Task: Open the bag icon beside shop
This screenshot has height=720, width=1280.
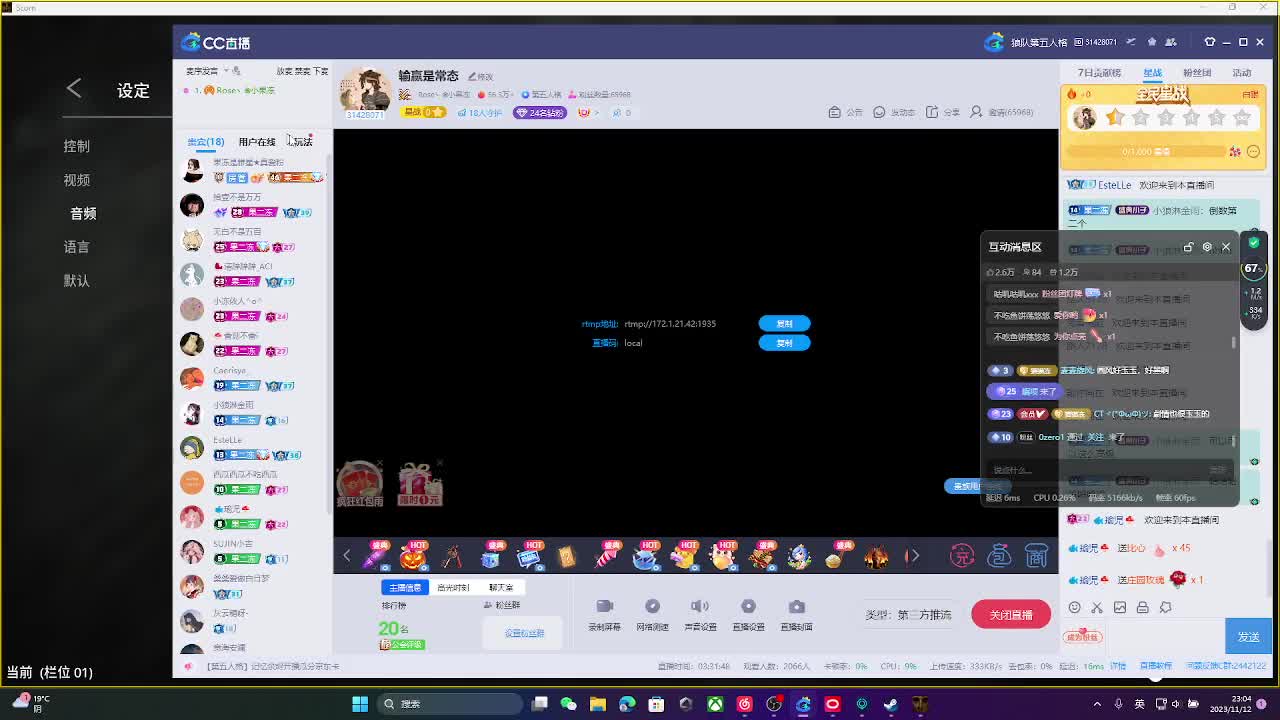Action: click(x=999, y=555)
